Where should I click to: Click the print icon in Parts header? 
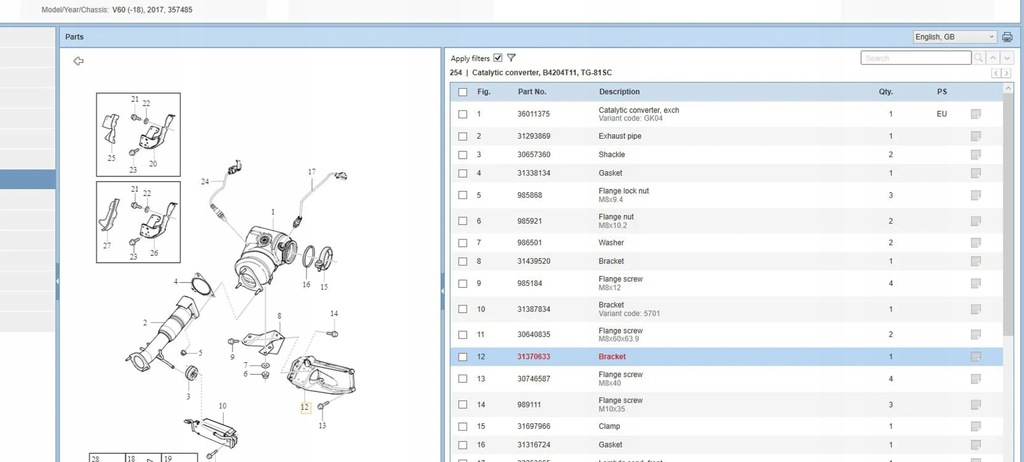[x=1007, y=37]
